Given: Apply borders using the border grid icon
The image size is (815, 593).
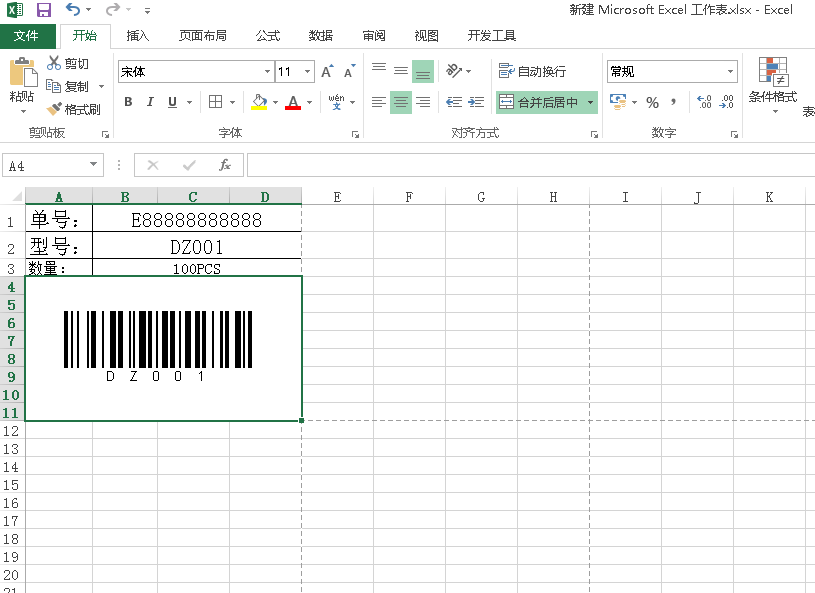Looking at the screenshot, I should click(x=215, y=102).
